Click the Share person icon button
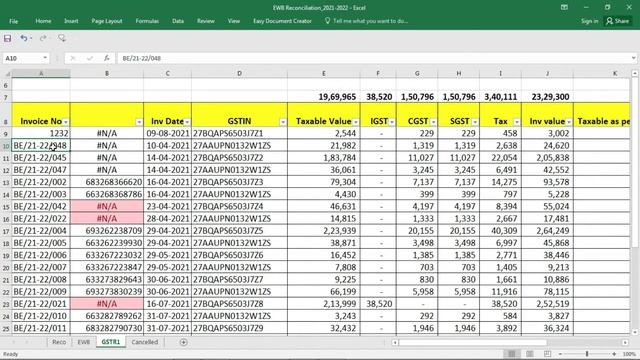 pos(618,21)
